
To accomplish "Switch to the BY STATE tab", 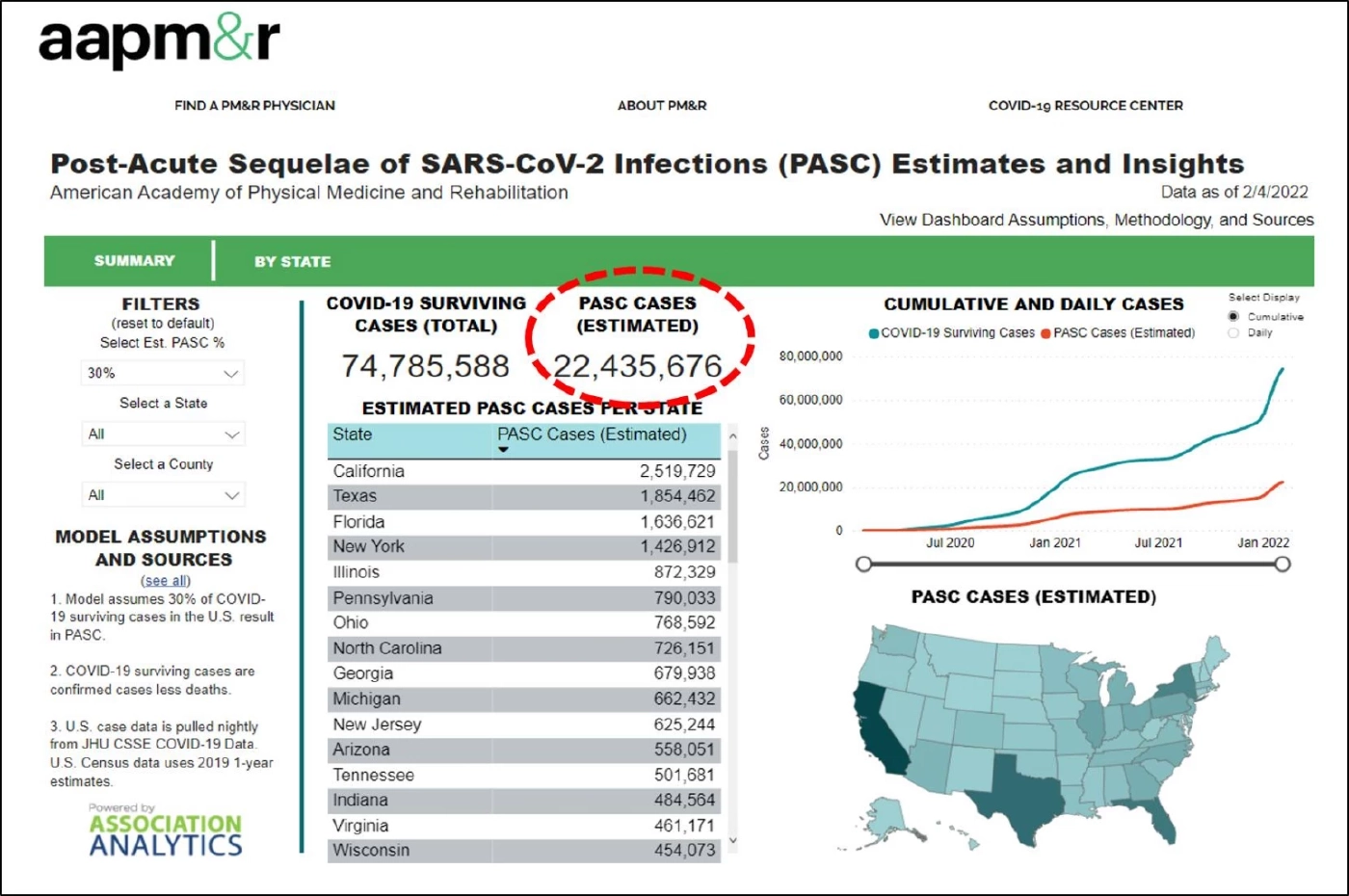I will pos(292,261).
